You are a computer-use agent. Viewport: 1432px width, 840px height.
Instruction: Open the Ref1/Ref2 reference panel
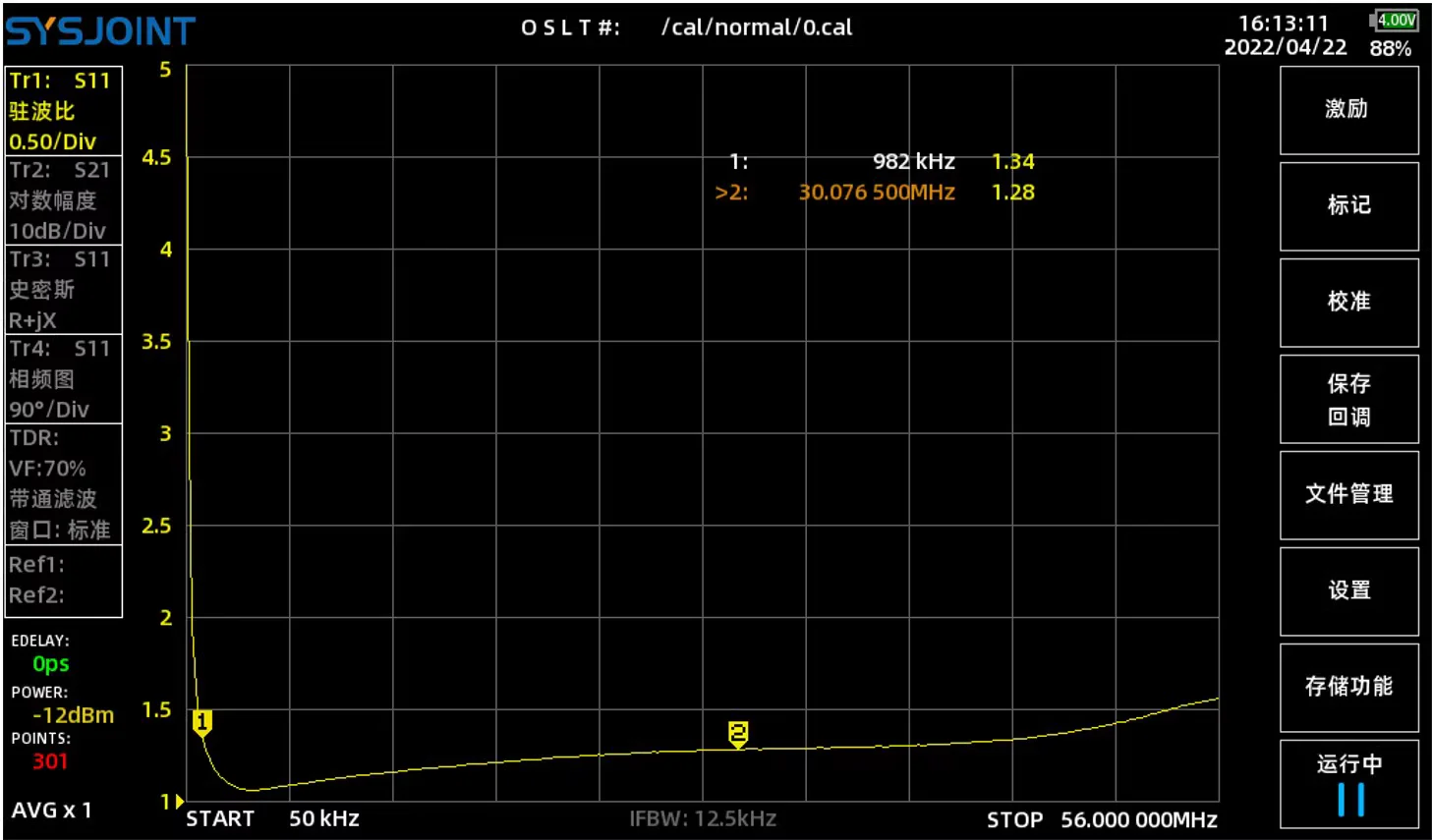click(64, 581)
